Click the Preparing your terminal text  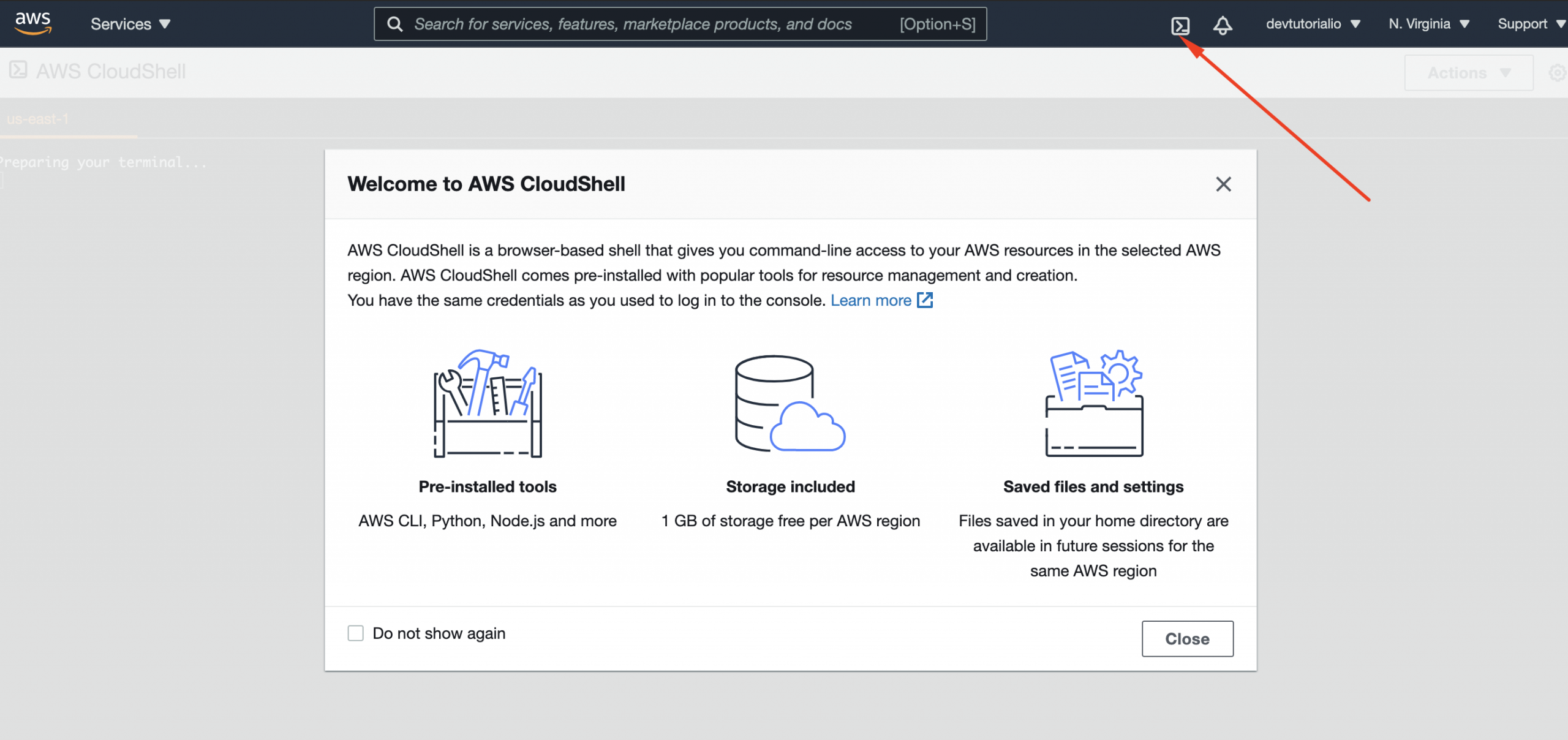click(103, 162)
